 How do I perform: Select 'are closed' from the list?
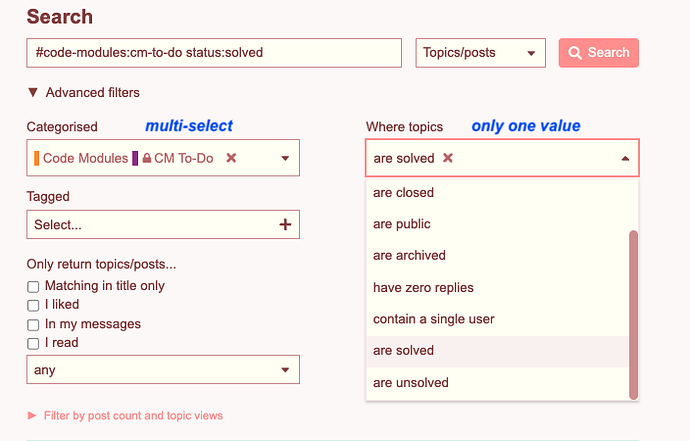(x=497, y=193)
